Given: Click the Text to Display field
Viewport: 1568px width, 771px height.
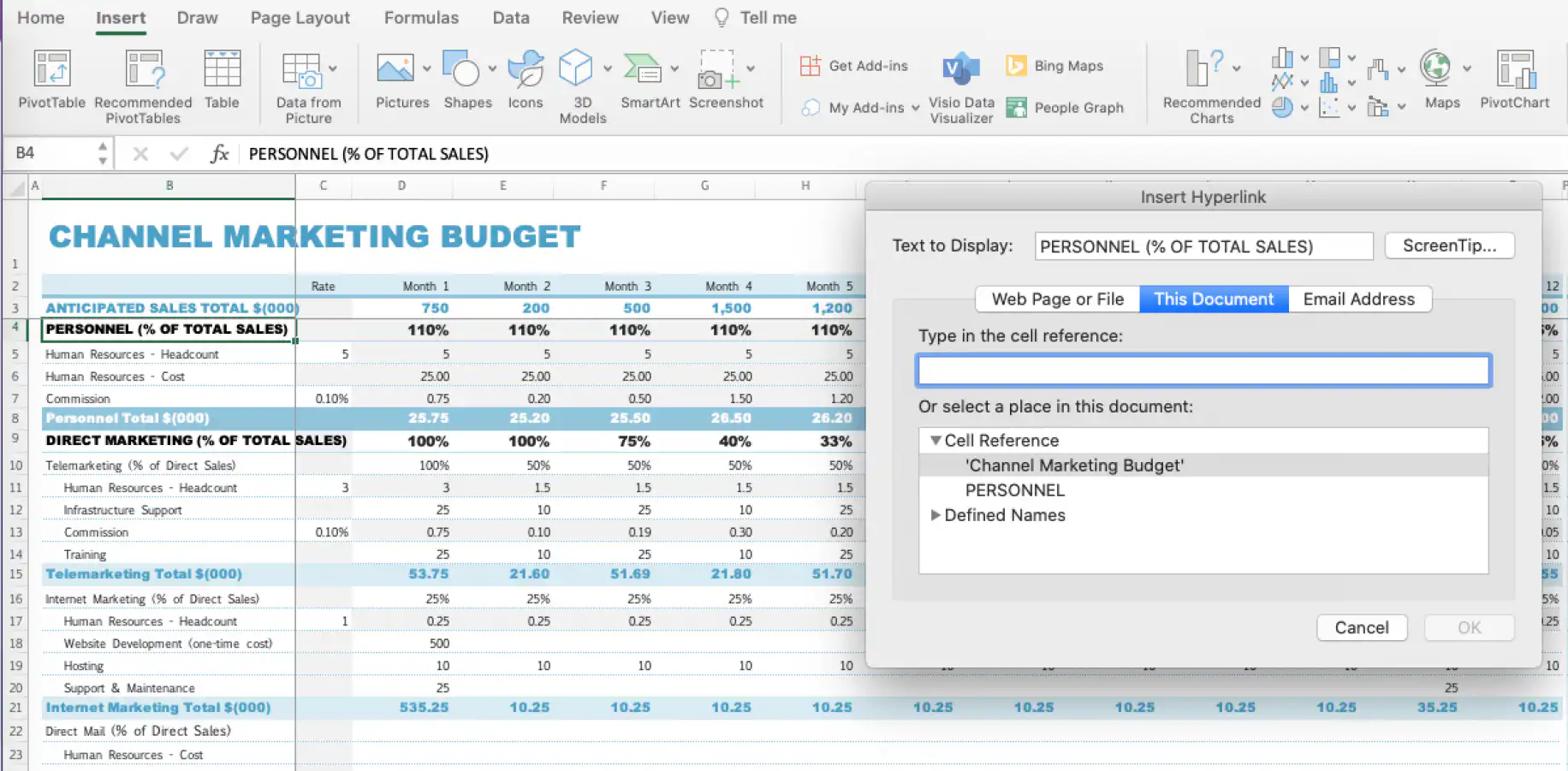Looking at the screenshot, I should pos(1203,246).
